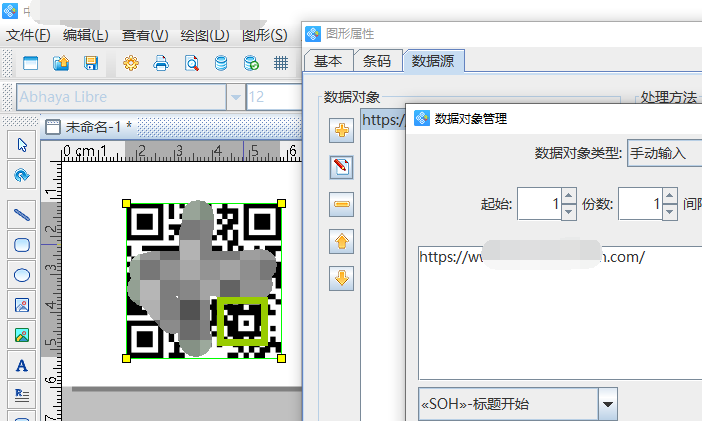Open the 查看(V) menu
The height and width of the screenshot is (421, 702).
point(145,35)
